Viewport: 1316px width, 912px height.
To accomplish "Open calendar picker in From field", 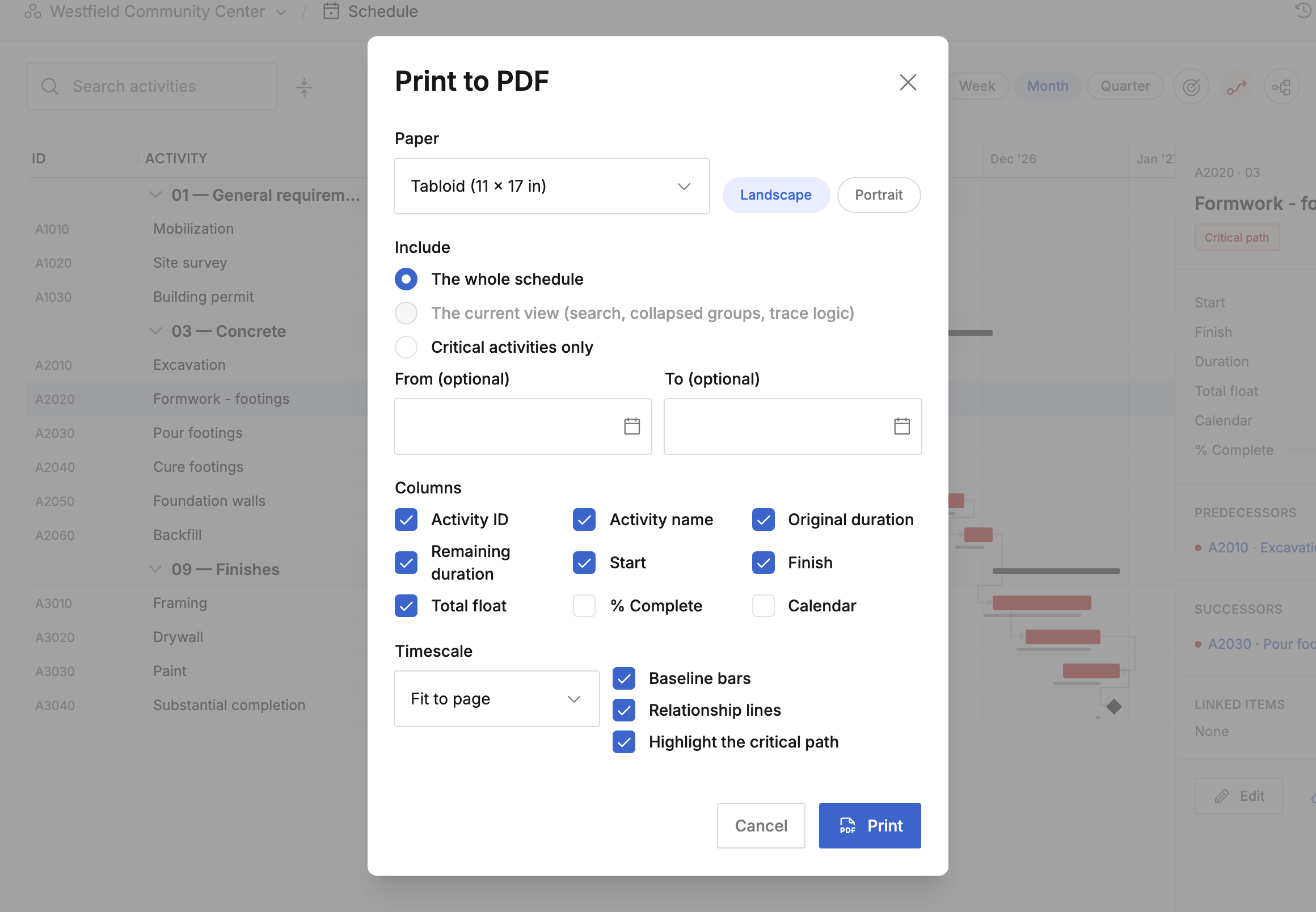I will [631, 427].
